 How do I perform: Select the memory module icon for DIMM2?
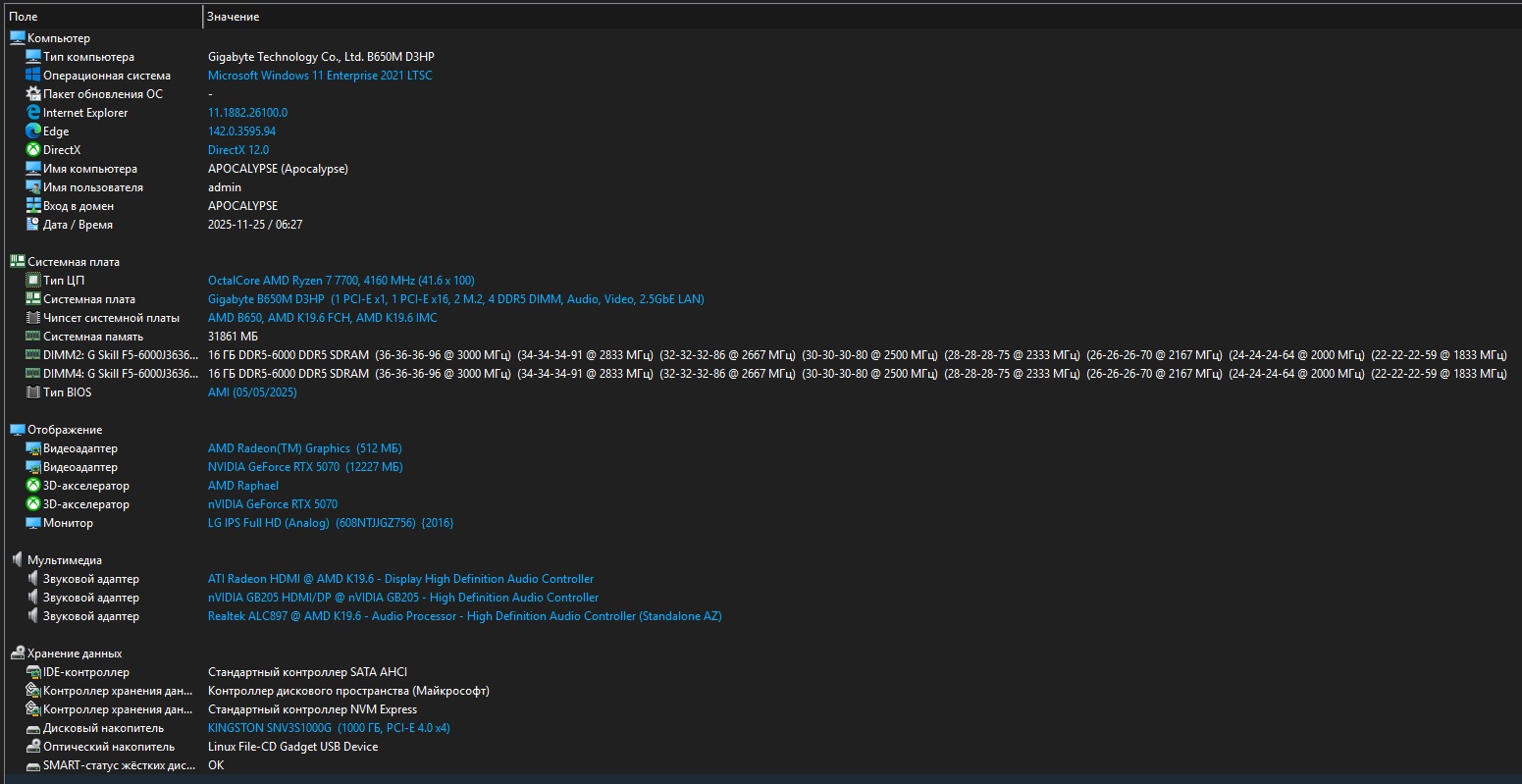tap(33, 355)
